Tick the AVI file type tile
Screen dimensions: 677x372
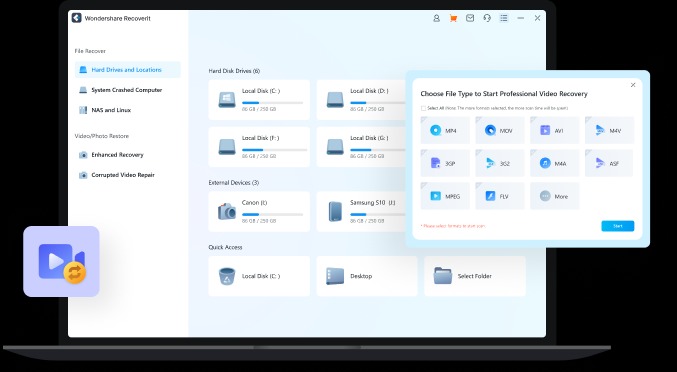tap(555, 130)
